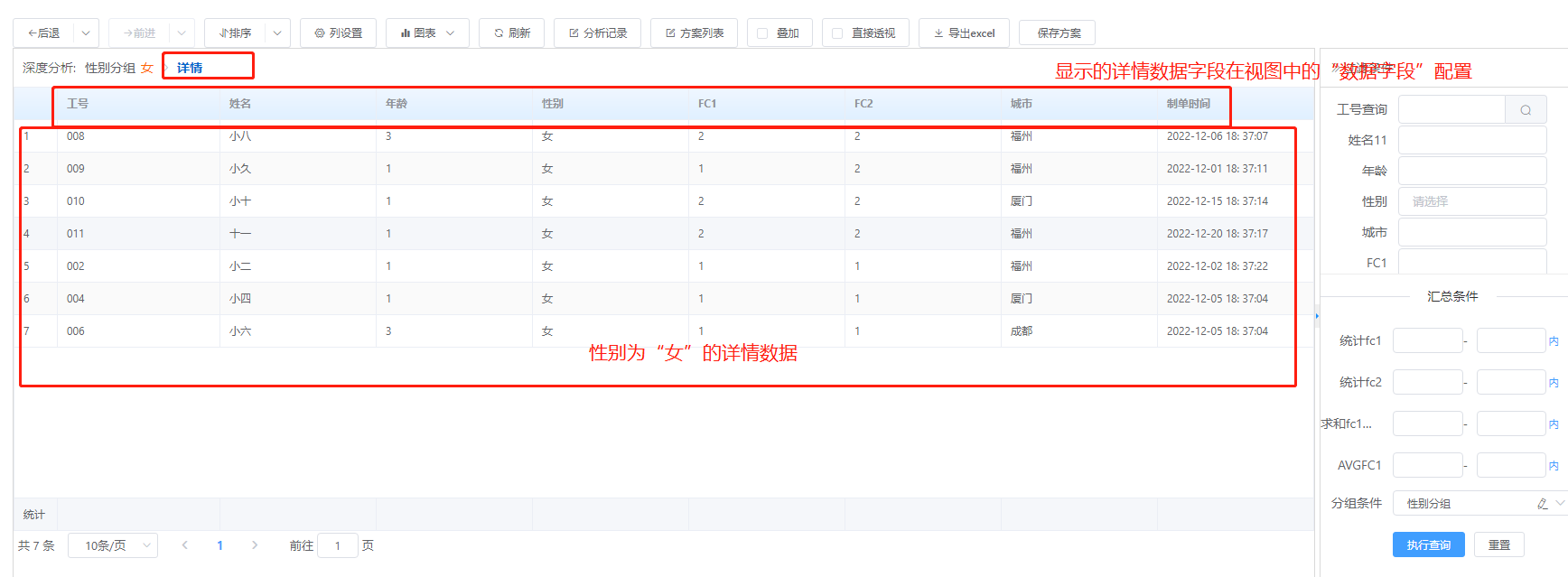Click the 年龄 input field
Image resolution: width=1568 pixels, height=577 pixels.
[1471, 171]
